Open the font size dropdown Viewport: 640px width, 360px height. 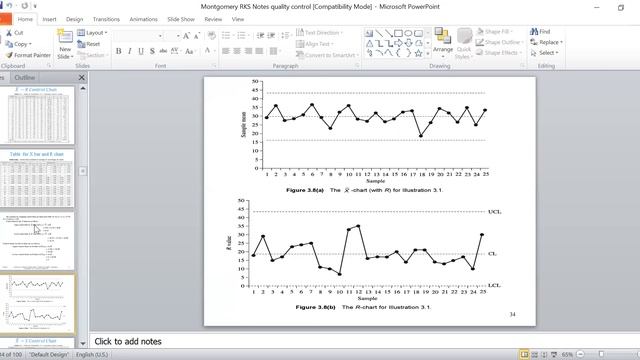pyautogui.click(x=178, y=36)
